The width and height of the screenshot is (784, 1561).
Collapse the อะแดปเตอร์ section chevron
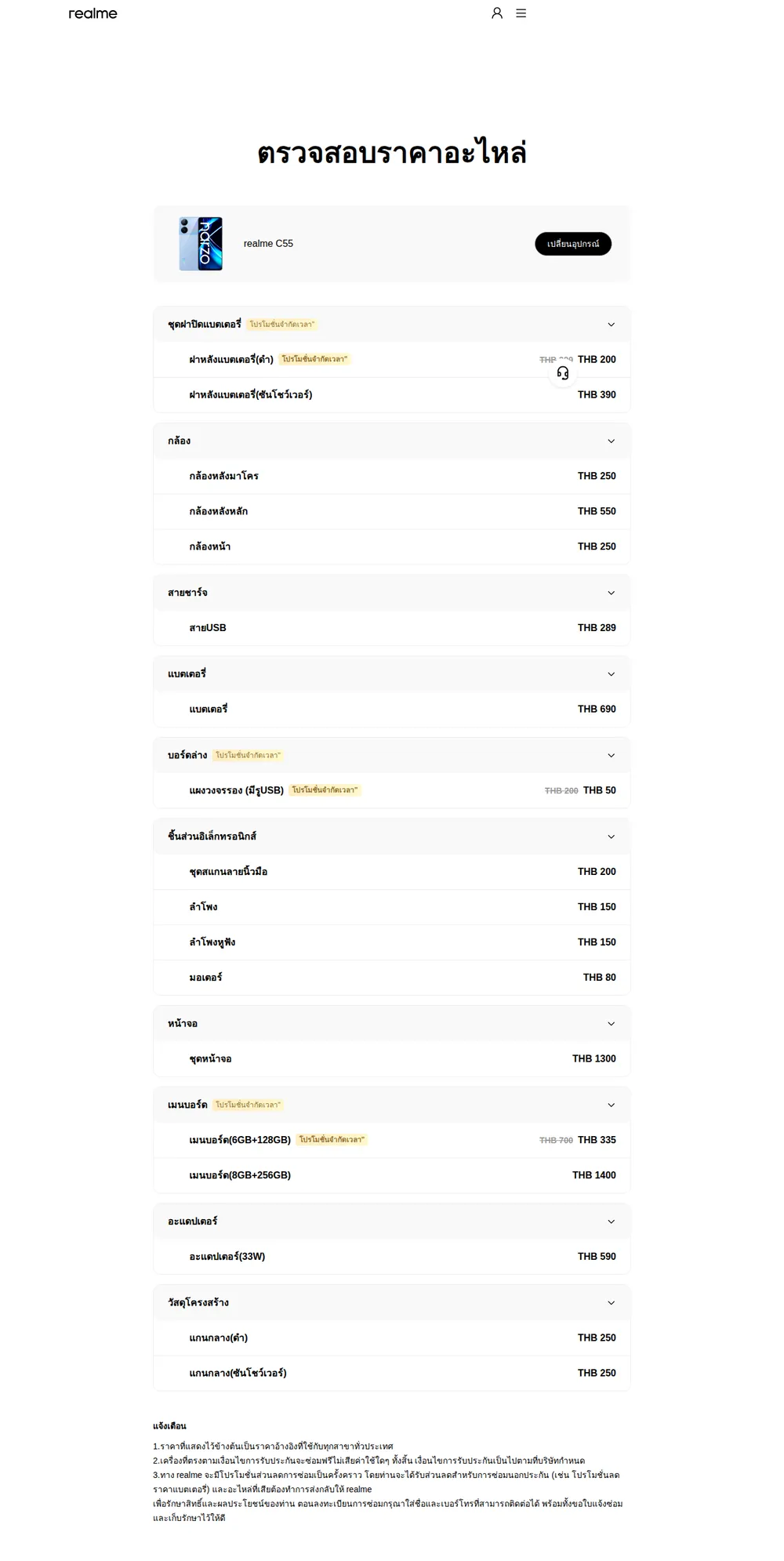coord(612,1222)
